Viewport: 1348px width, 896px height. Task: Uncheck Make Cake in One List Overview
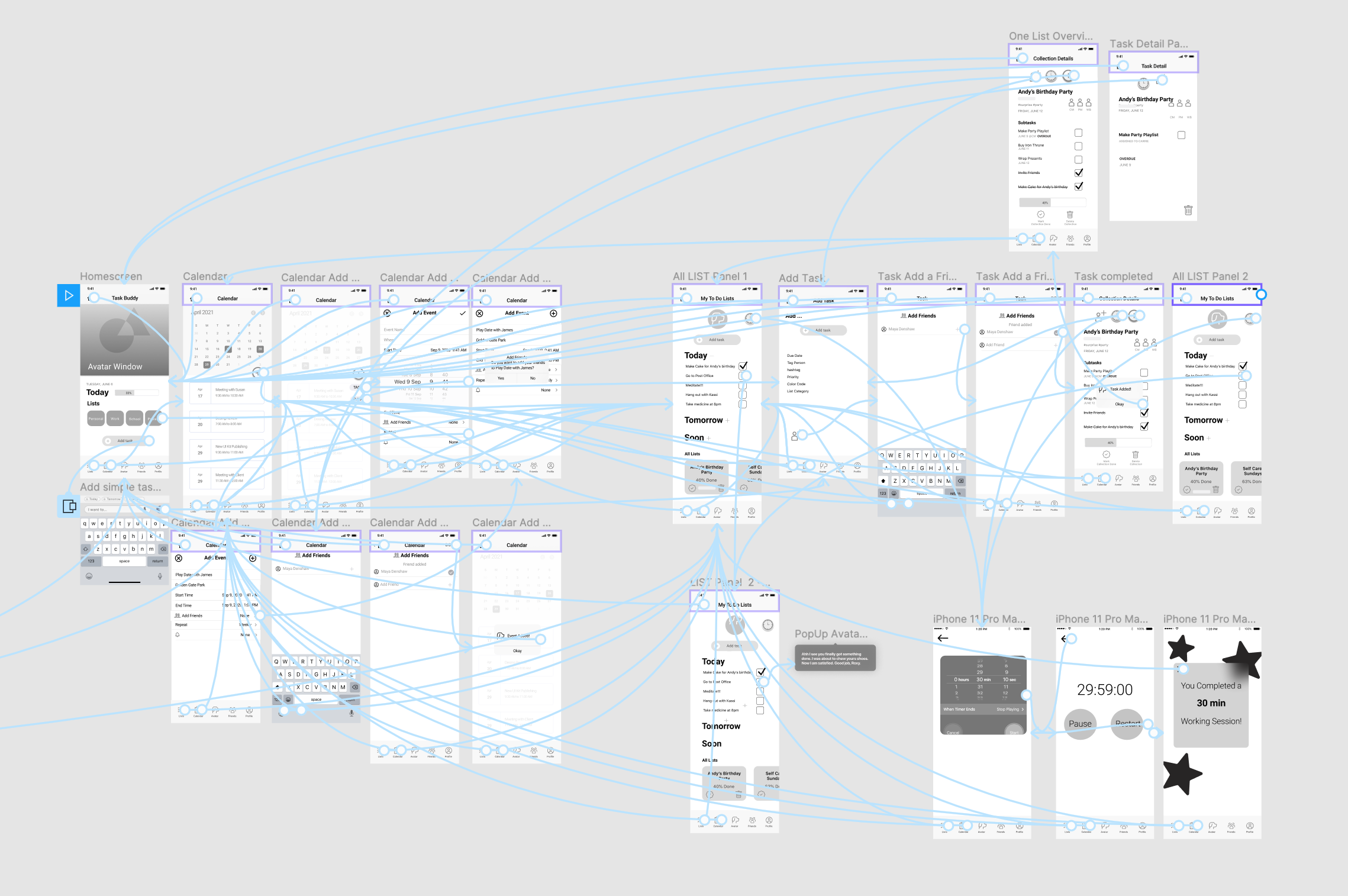point(1078,186)
